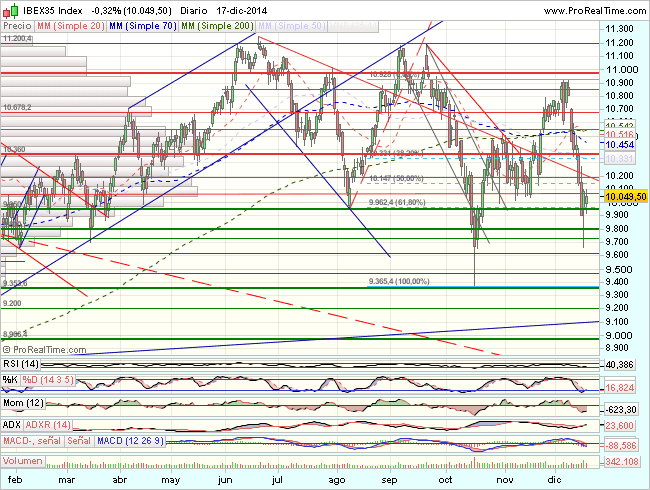
Task: Click the Mom (12) panel label
Action: point(24,403)
